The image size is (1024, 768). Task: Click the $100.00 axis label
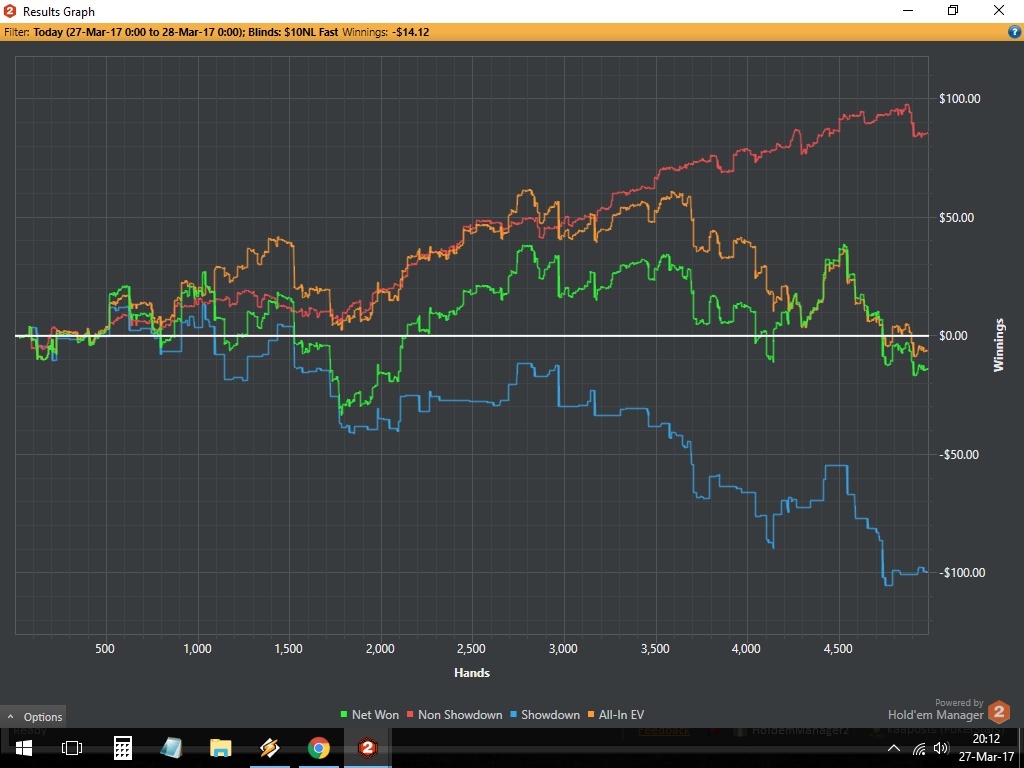point(959,99)
